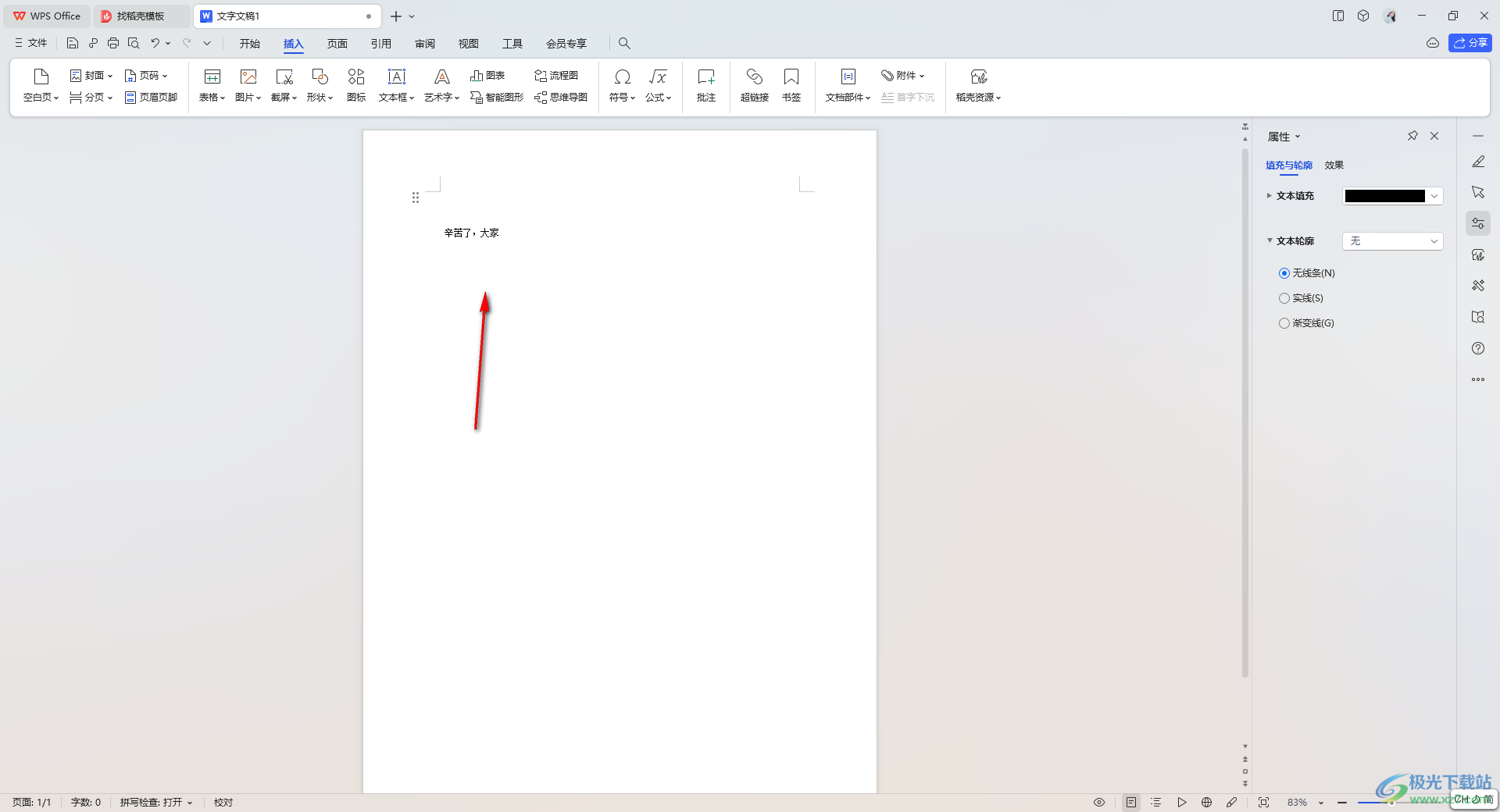
Task: Insert a chart
Action: click(487, 76)
